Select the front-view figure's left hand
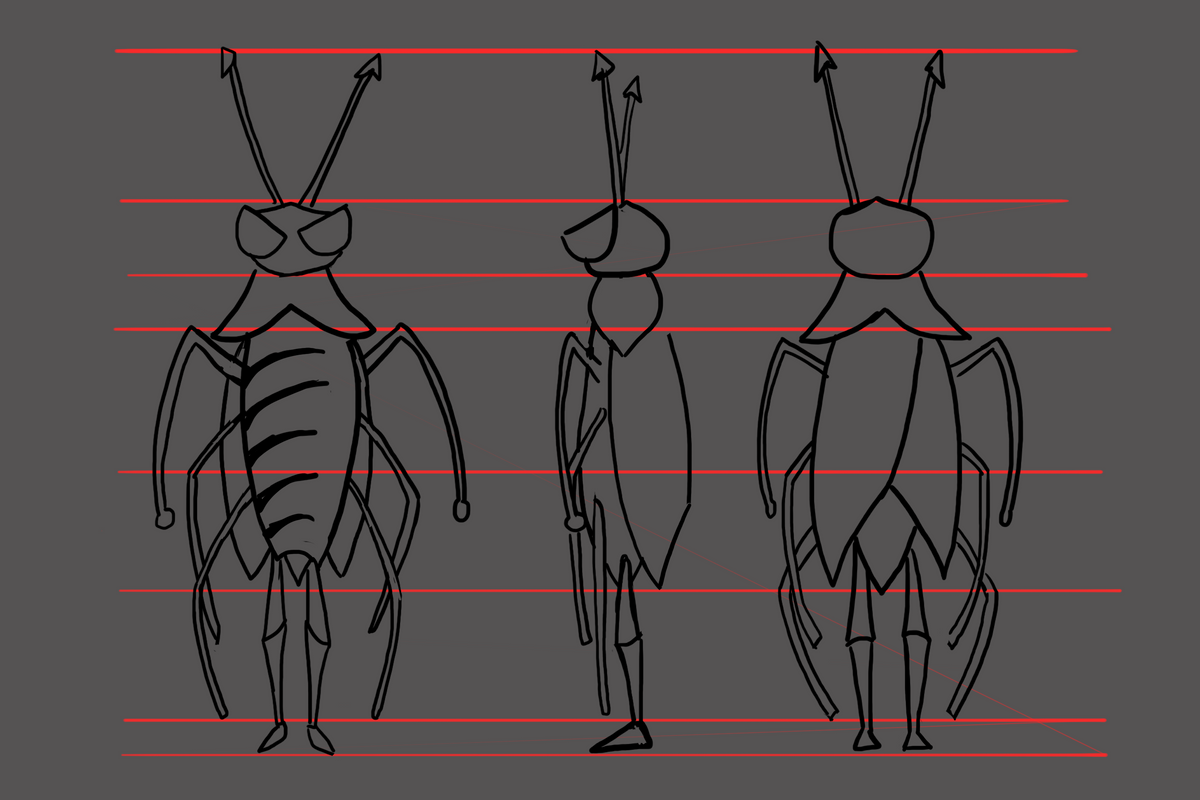 click(x=164, y=518)
